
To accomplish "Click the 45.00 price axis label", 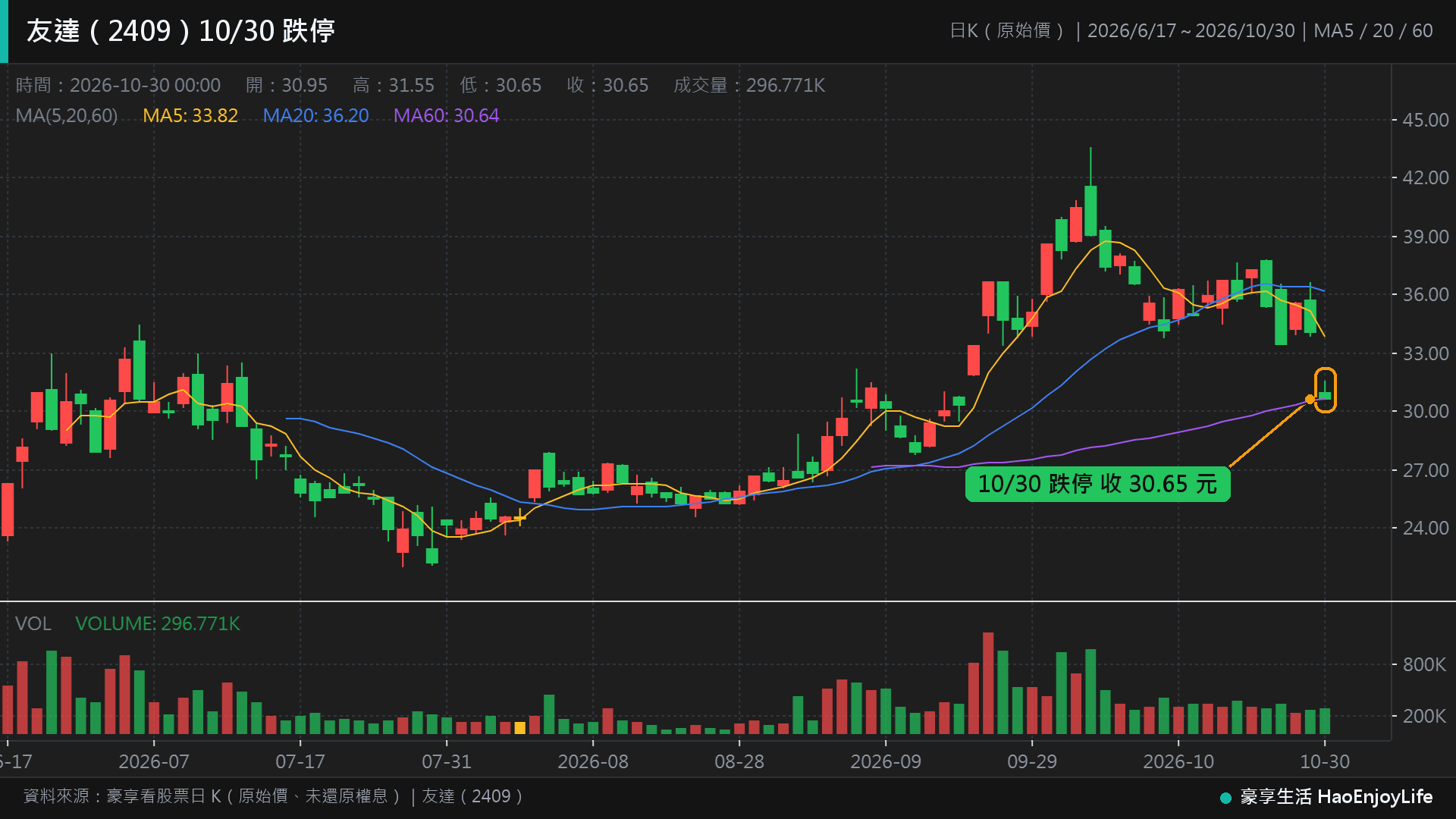I will [x=1426, y=120].
